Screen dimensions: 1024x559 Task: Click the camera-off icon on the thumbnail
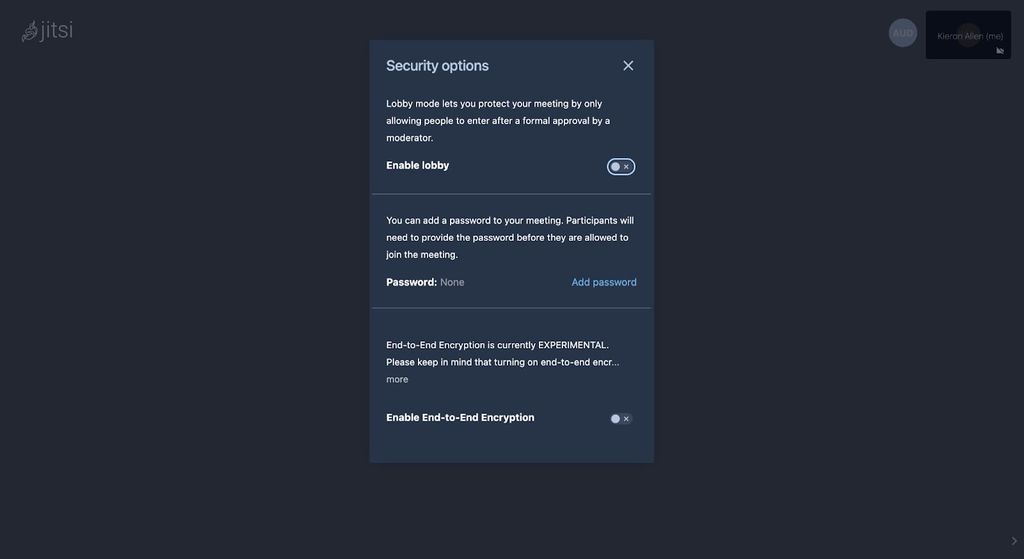1000,50
